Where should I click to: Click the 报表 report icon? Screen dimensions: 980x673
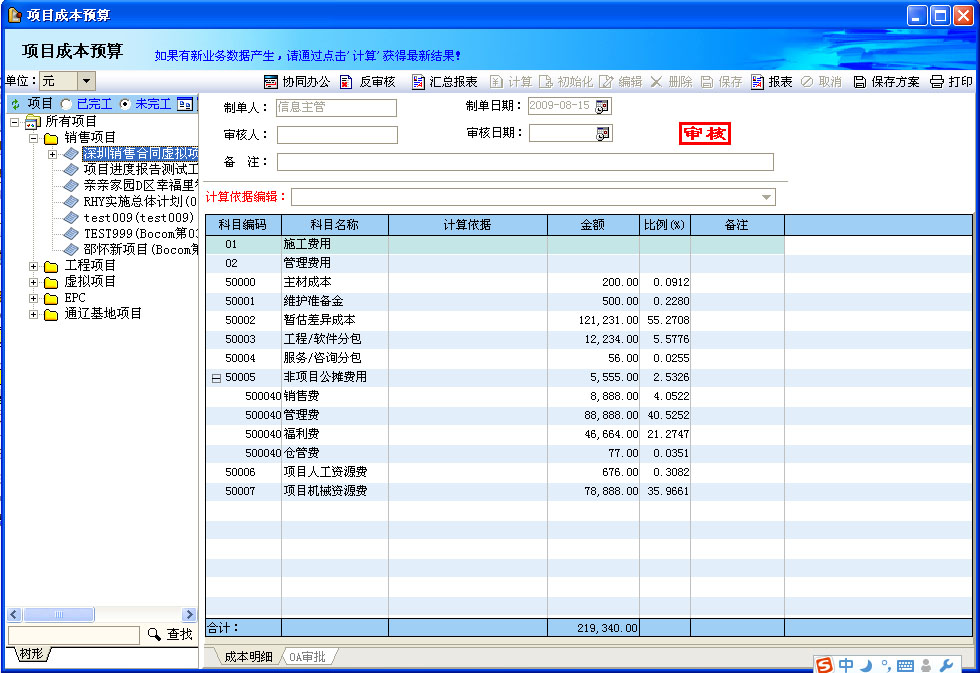(x=758, y=82)
